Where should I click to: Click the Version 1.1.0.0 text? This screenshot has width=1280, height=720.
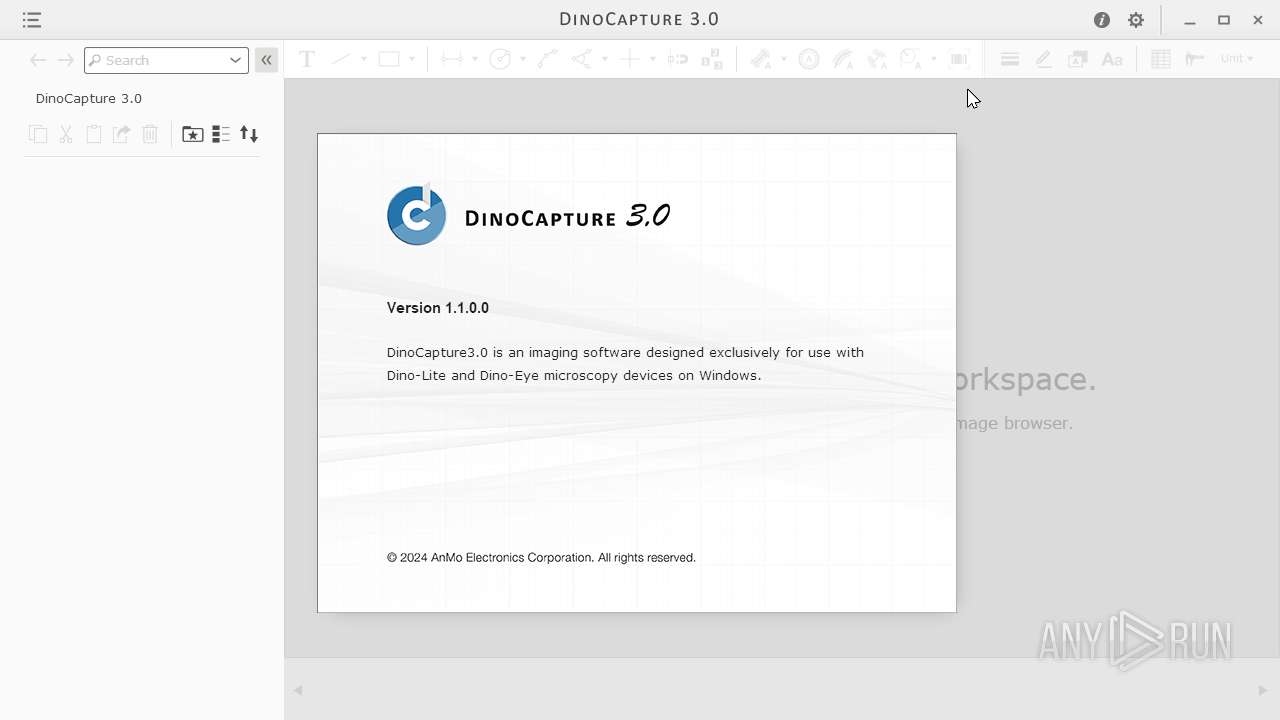438,308
